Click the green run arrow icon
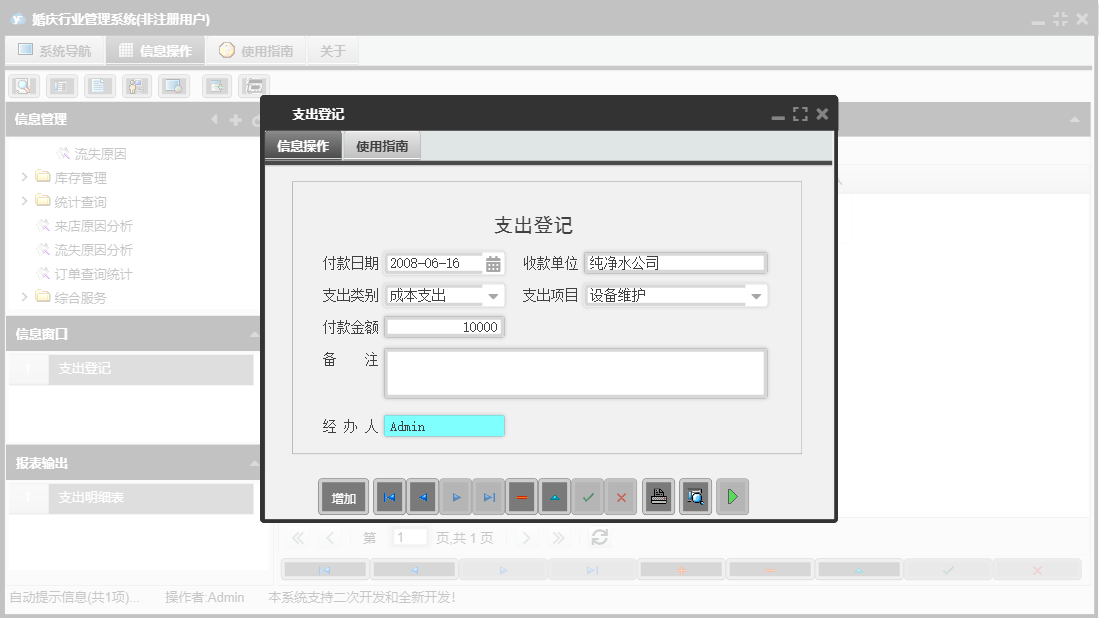Image resolution: width=1099 pixels, height=618 pixels. (x=732, y=496)
